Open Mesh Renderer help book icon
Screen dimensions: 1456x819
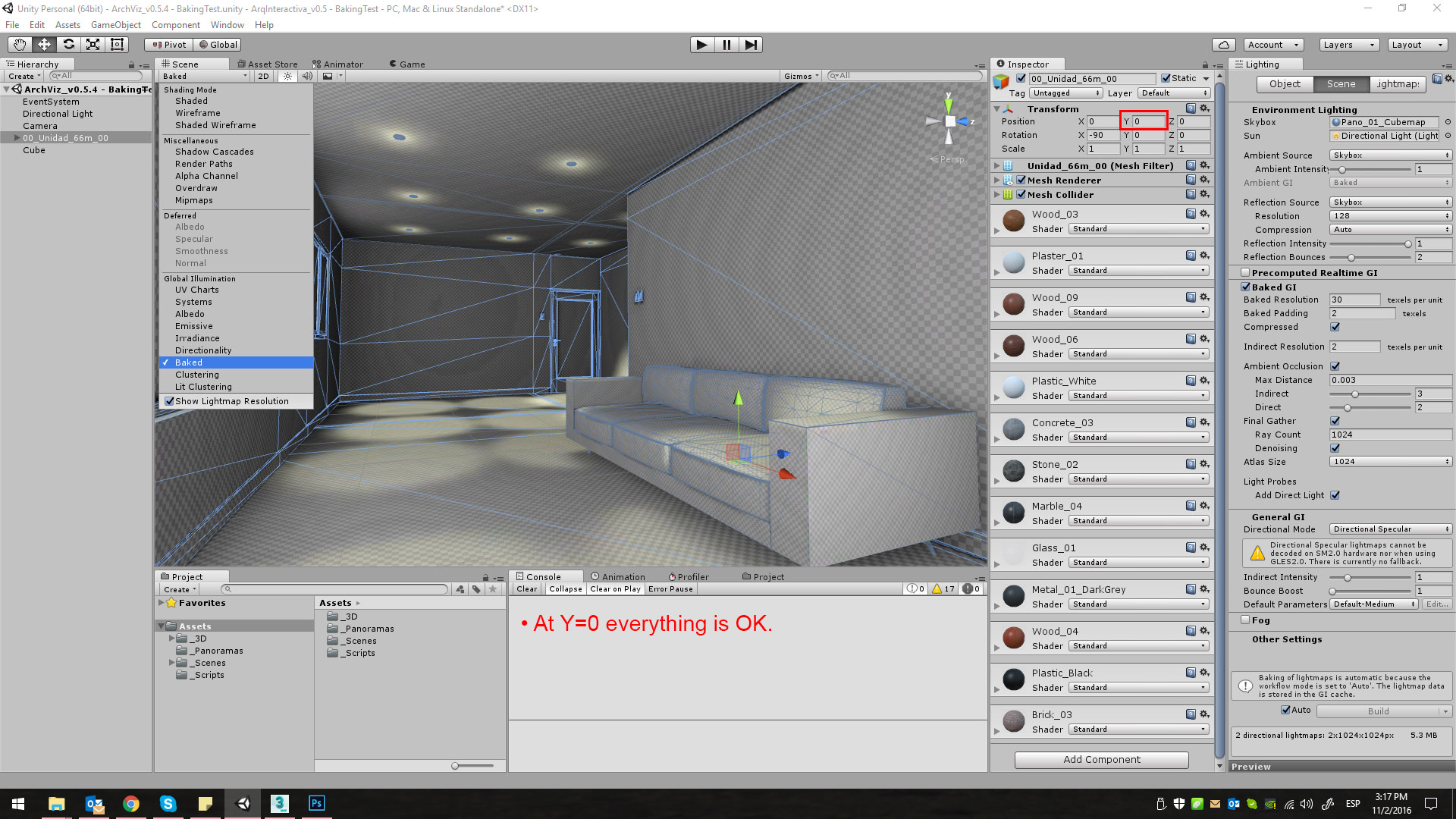1191,180
